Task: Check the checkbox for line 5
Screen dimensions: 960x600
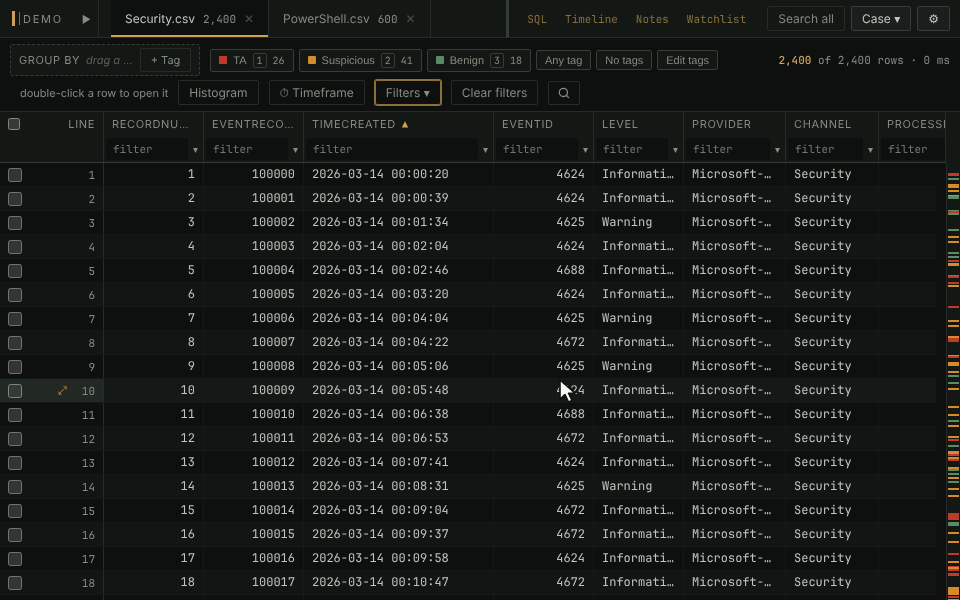Action: click(15, 271)
